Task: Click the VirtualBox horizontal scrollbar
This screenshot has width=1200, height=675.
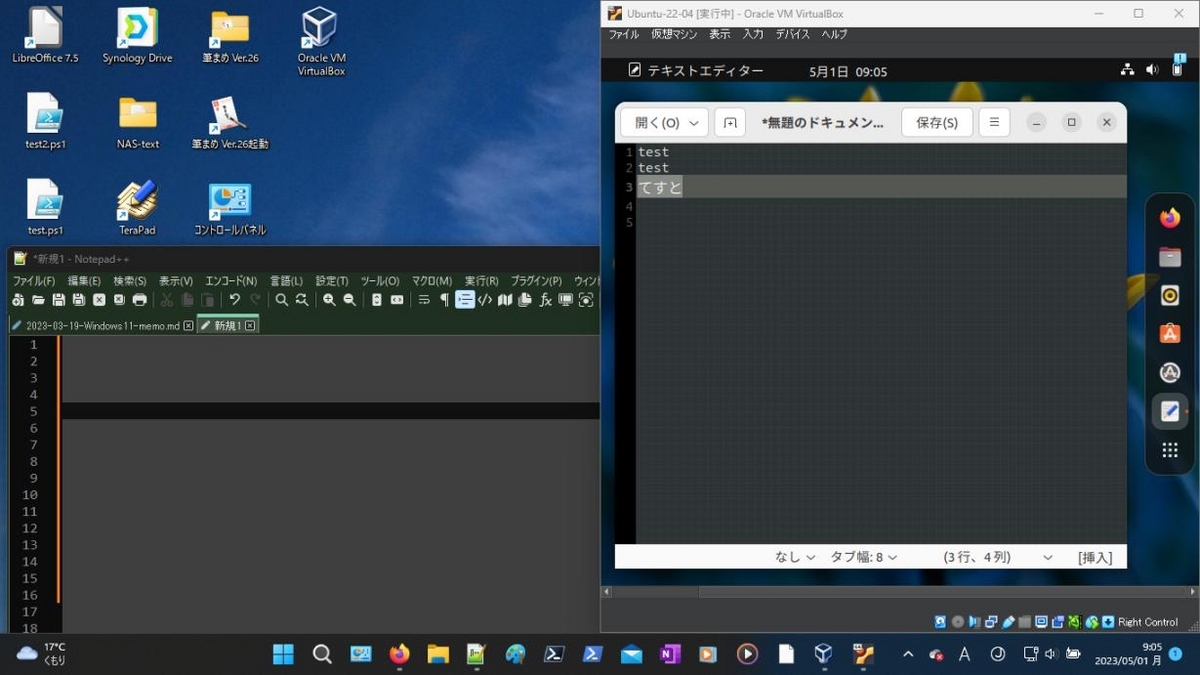Action: (897, 592)
